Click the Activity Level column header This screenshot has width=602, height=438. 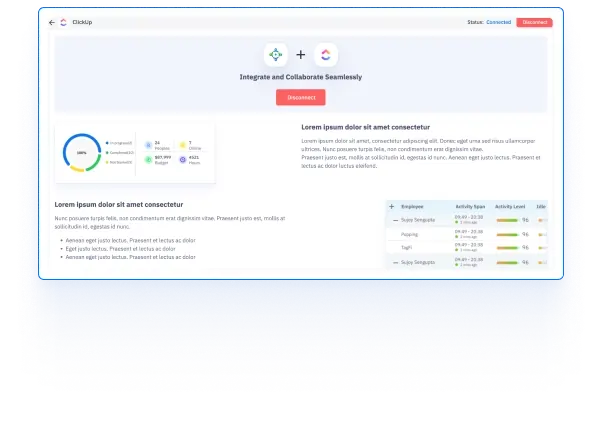point(510,207)
